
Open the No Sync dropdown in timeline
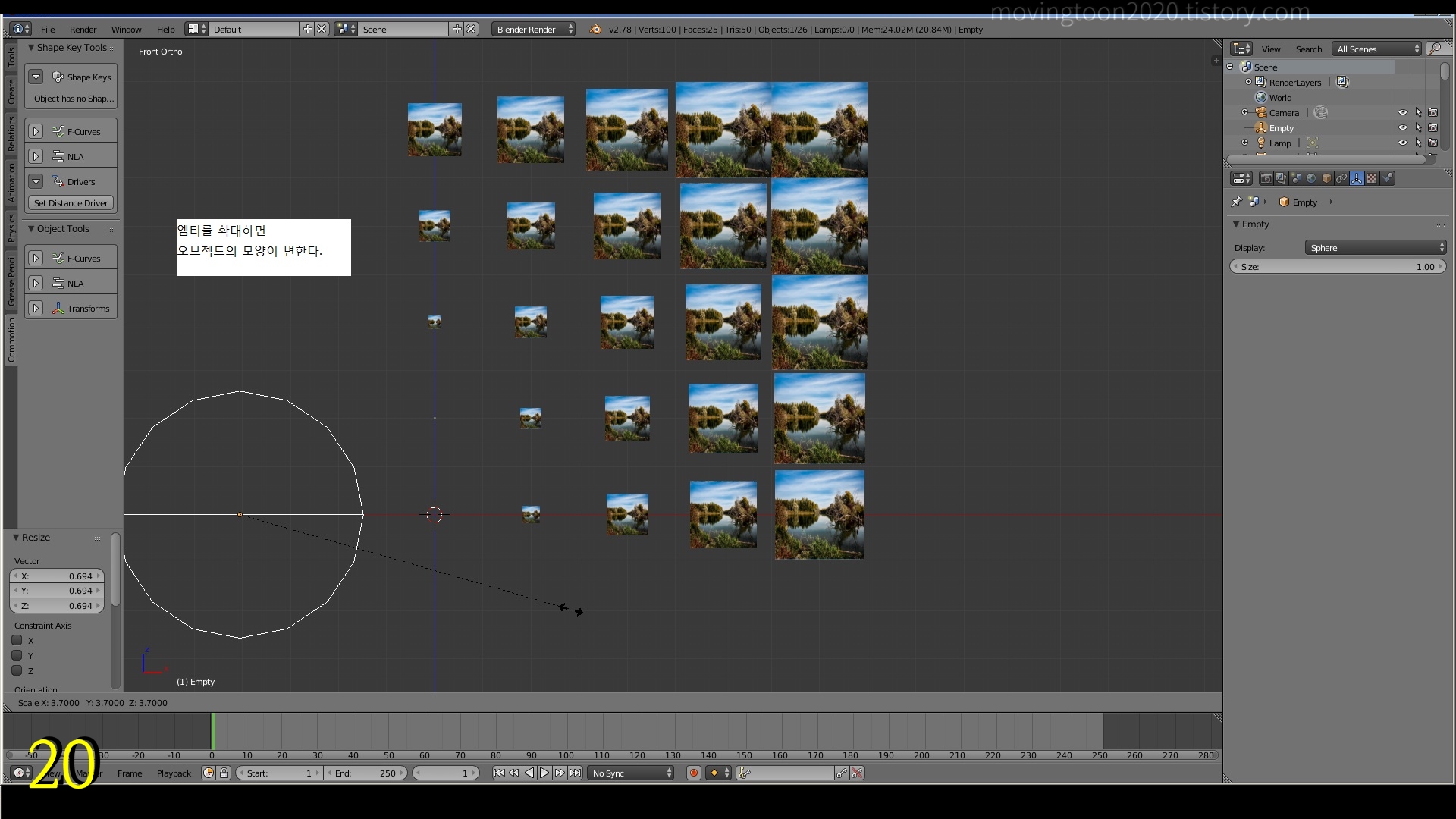click(x=631, y=773)
